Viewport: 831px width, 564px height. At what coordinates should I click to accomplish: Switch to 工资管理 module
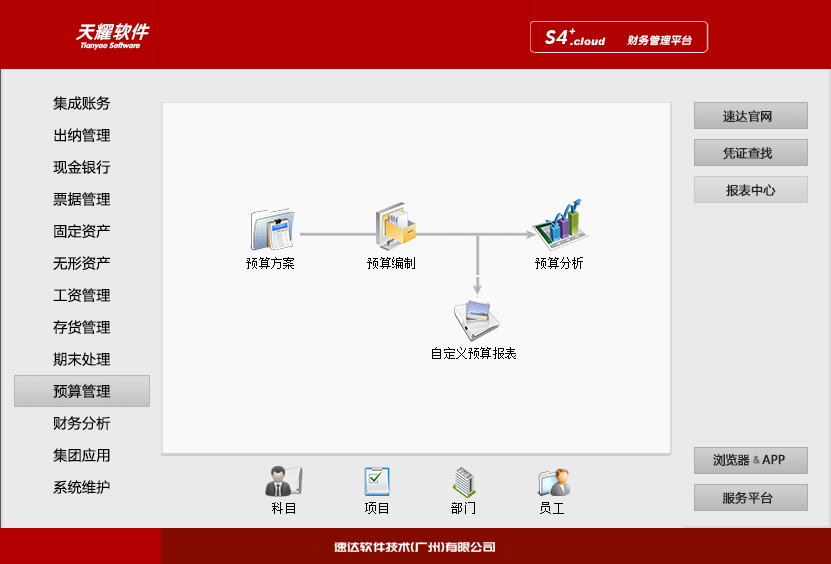pos(82,295)
